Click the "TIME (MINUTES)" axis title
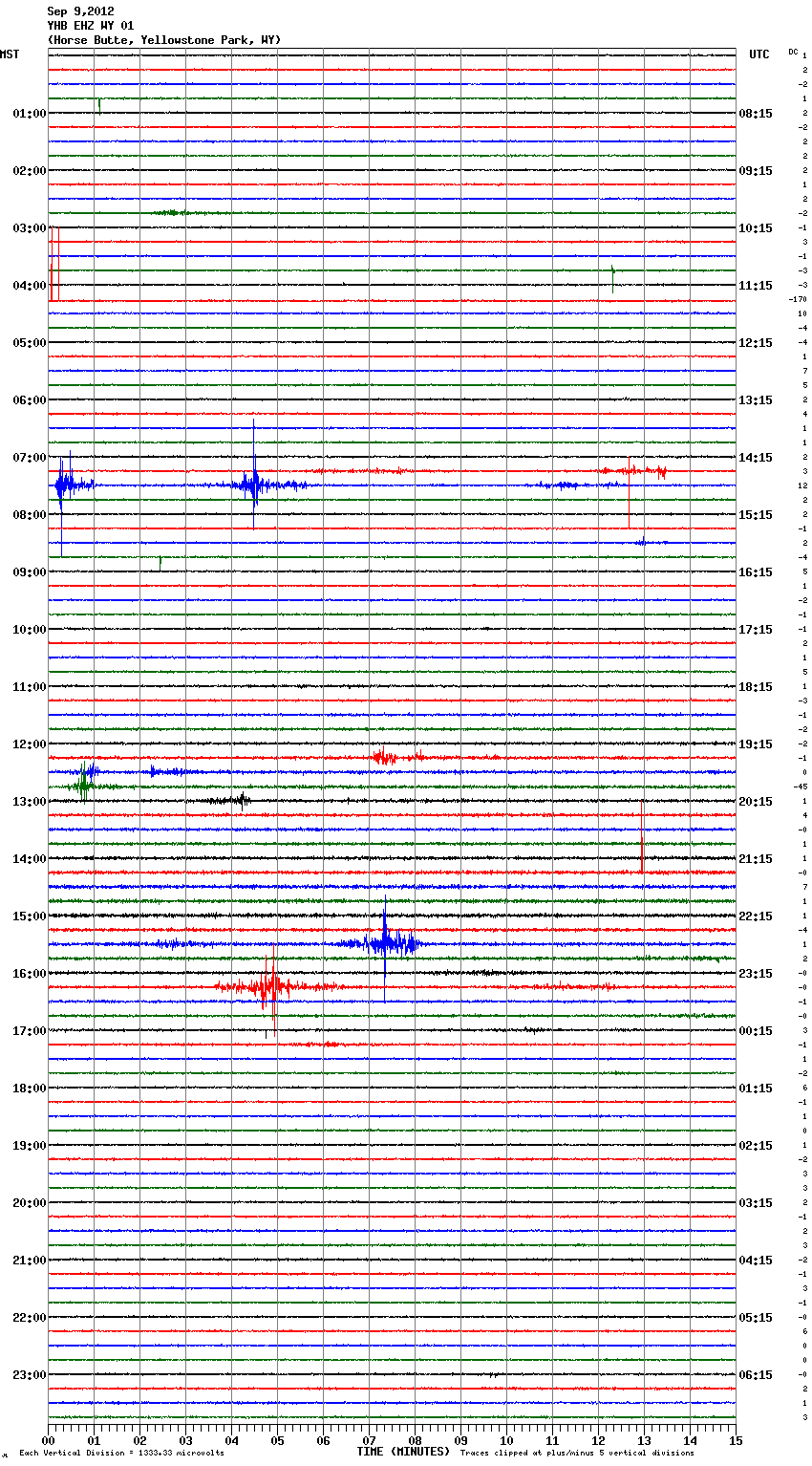Image resolution: width=812 pixels, height=1466 pixels. tap(403, 1452)
